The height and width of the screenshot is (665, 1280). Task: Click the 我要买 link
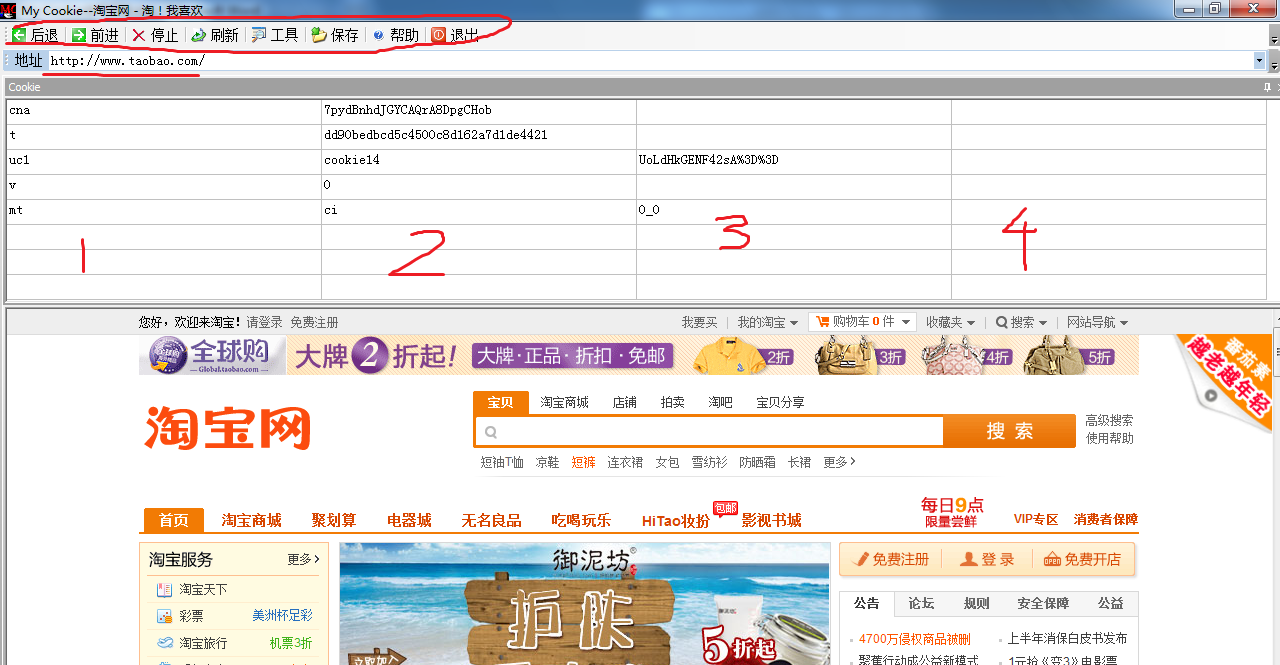click(700, 322)
